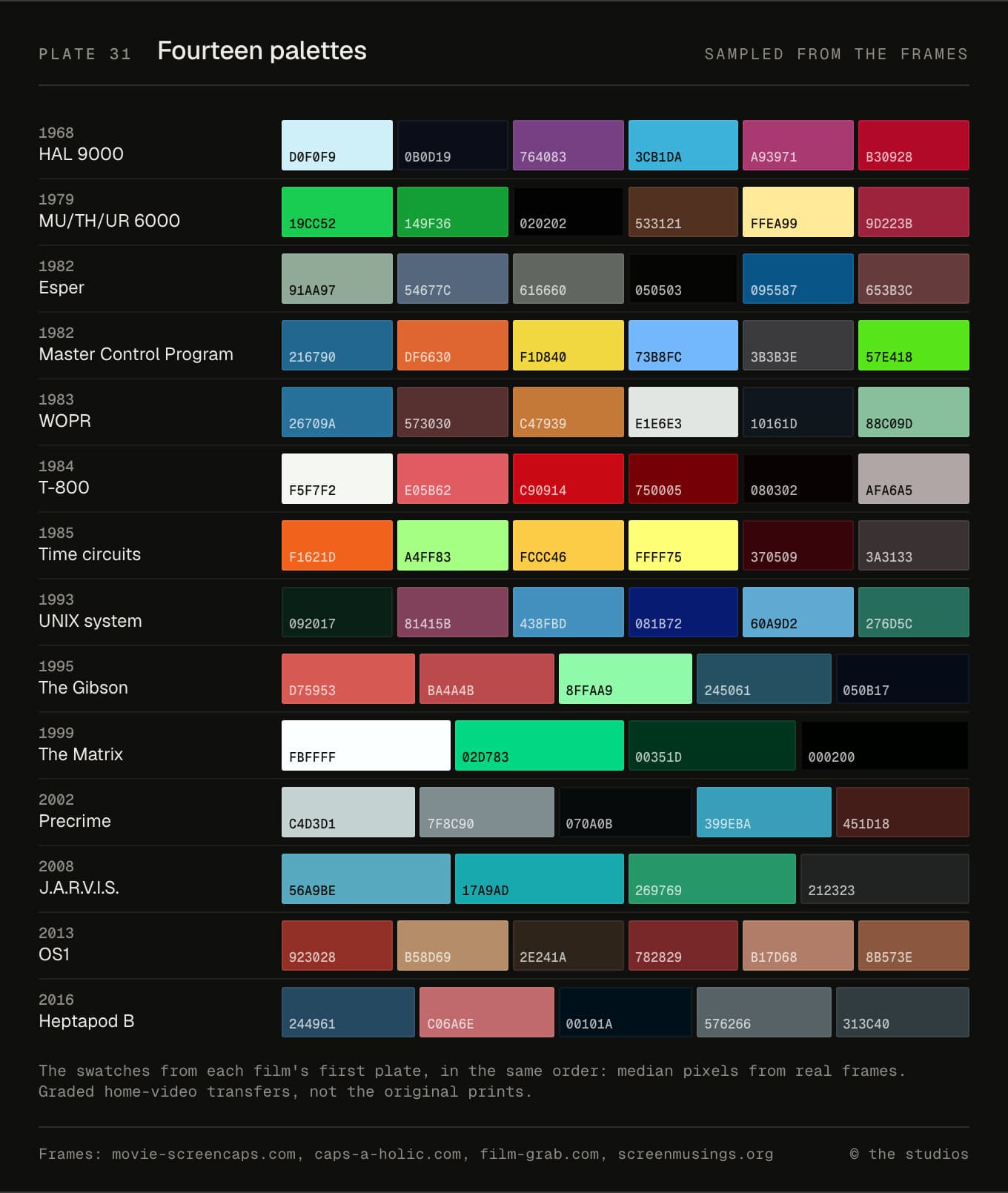This screenshot has width=1008, height=1193.
Task: Click the Time circuits label
Action: click(90, 554)
